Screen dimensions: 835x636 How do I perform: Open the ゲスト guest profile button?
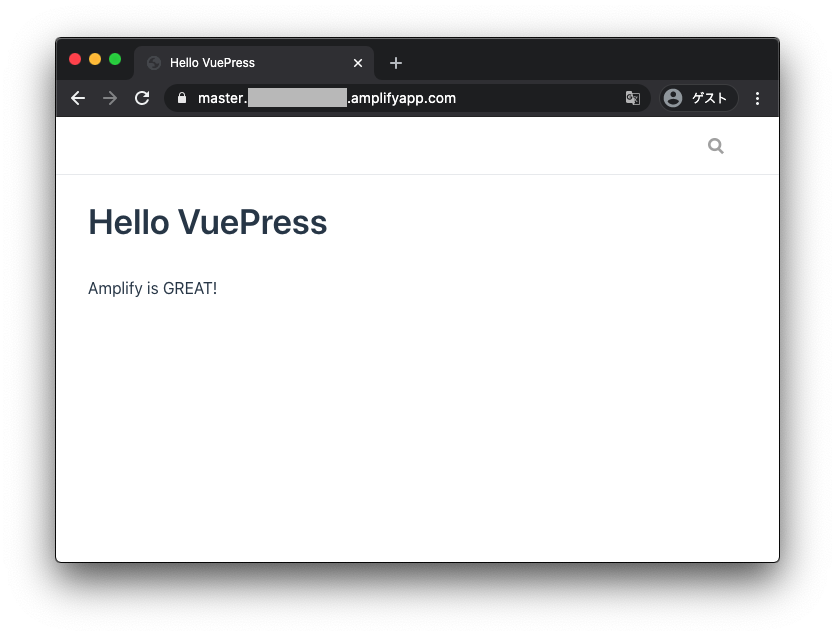coord(699,98)
